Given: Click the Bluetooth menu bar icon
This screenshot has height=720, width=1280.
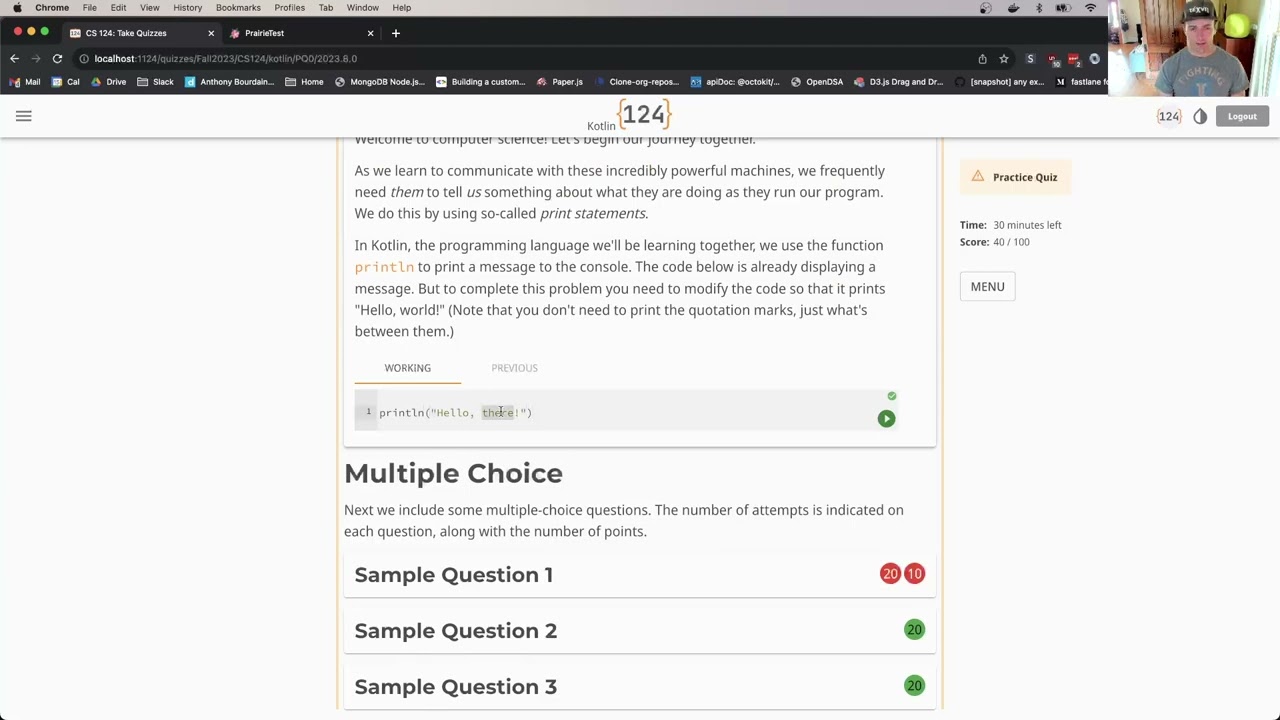Looking at the screenshot, I should [1038, 8].
